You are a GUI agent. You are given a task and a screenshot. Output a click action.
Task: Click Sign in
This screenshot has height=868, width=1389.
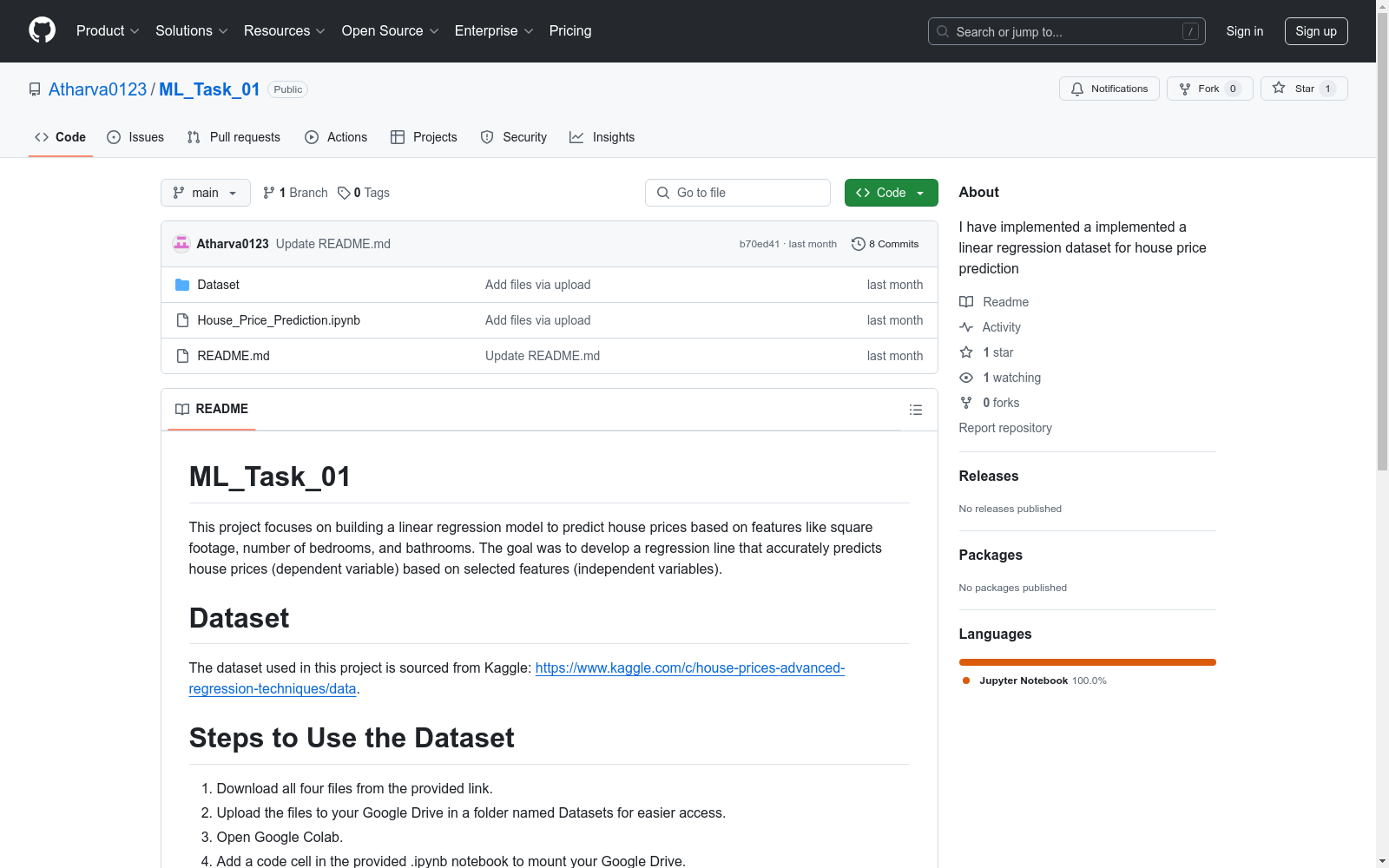click(1245, 31)
